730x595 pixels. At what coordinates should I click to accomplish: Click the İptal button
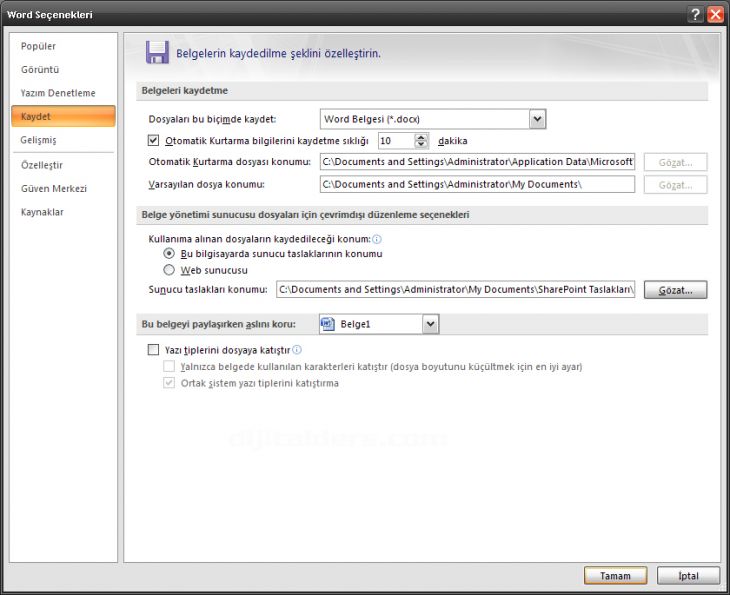(x=689, y=575)
